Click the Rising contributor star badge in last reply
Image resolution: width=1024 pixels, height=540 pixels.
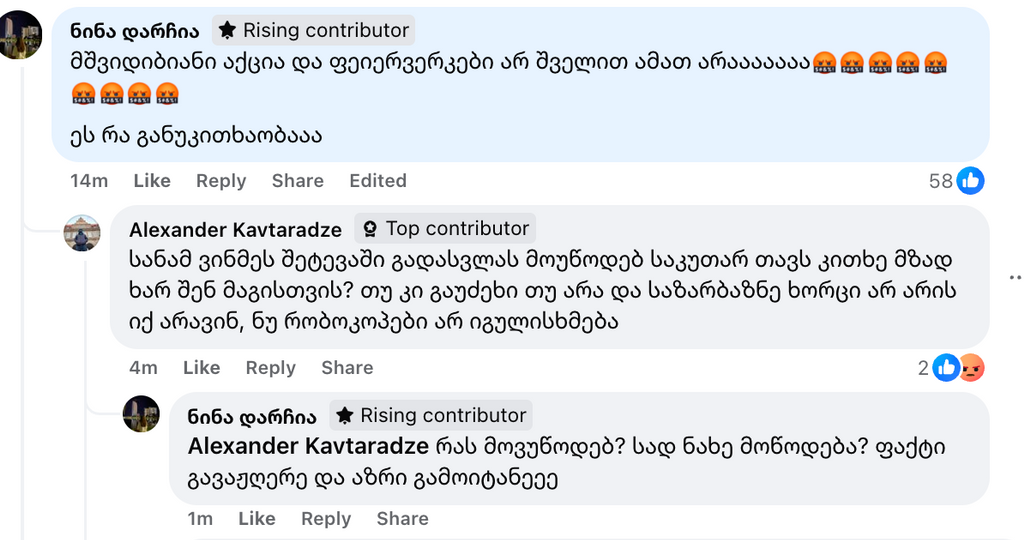(x=345, y=416)
